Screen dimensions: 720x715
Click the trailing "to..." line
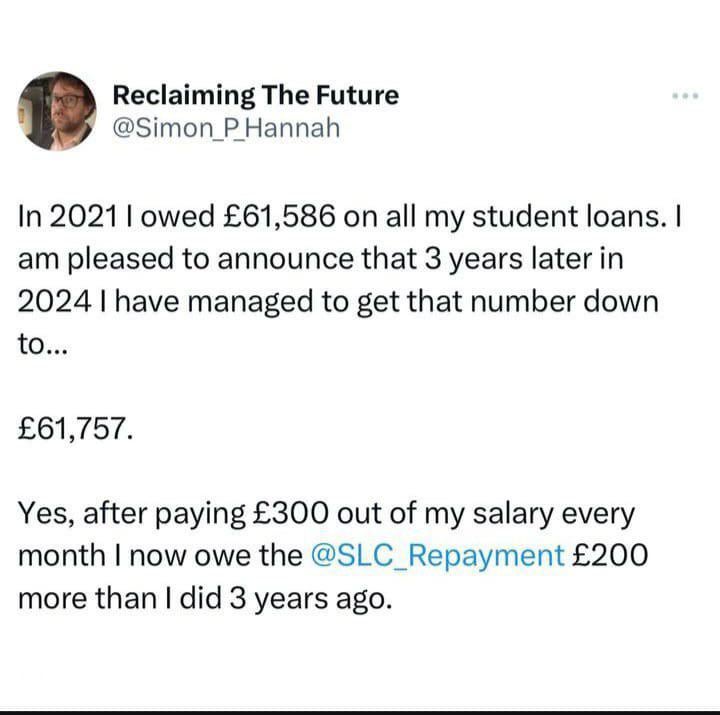[43, 344]
